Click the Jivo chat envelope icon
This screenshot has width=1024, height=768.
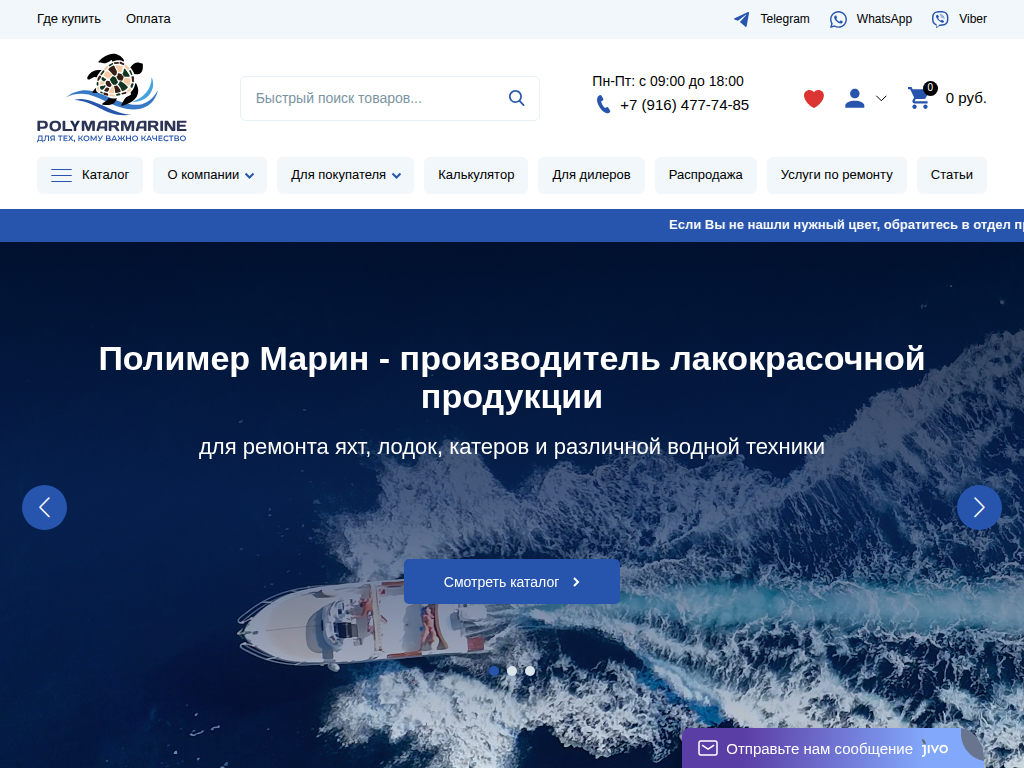pos(708,747)
